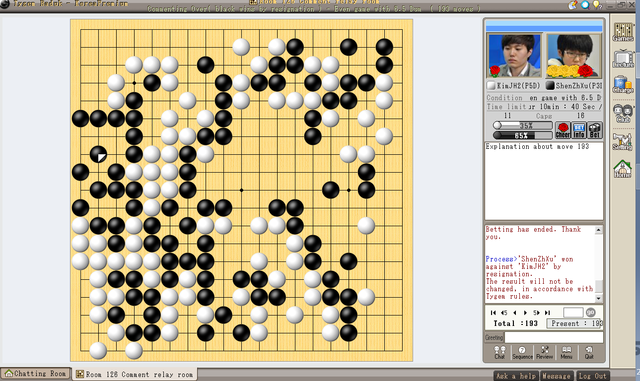Open the Chat icon below the greeting
The width and height of the screenshot is (640, 381).
coord(500,352)
